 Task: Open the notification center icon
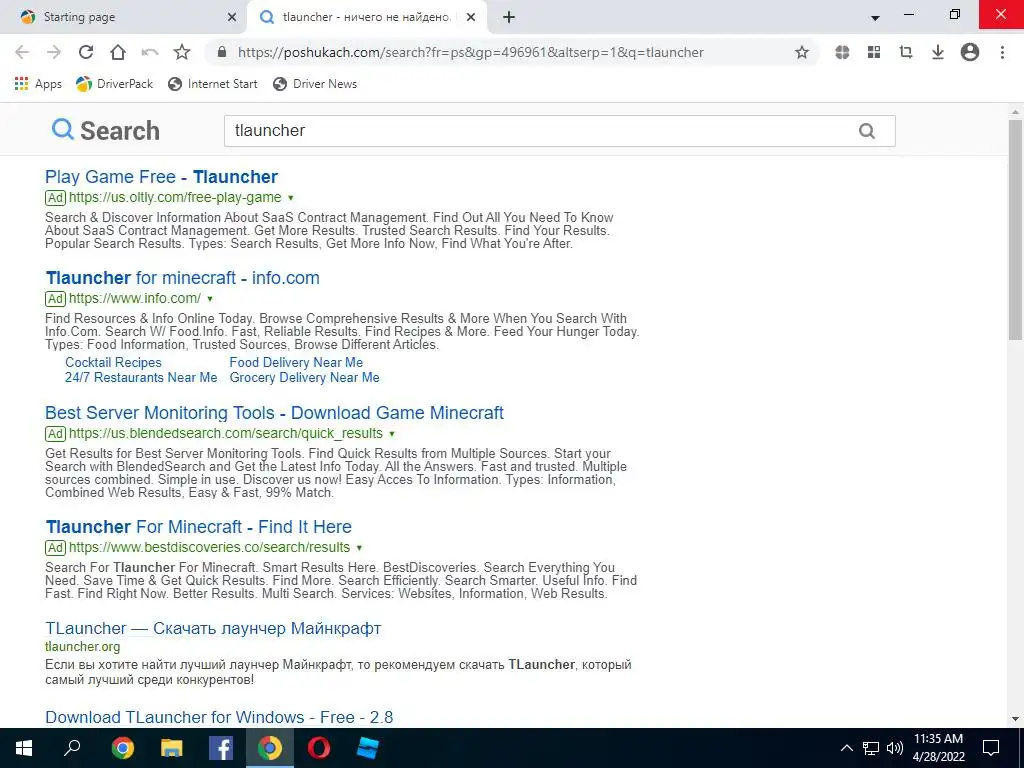tap(991, 748)
